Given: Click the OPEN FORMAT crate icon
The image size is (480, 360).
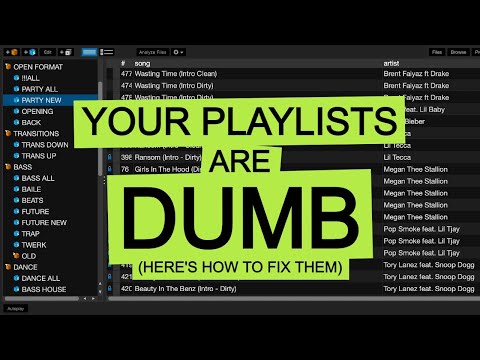Looking at the screenshot, I should pyautogui.click(x=8, y=67).
